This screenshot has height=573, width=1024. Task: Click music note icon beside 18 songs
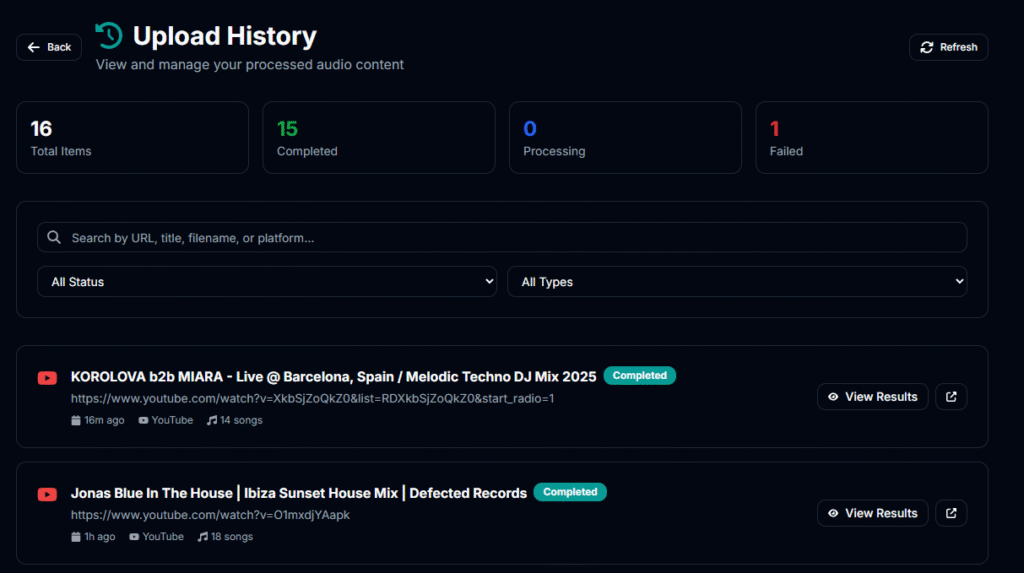coord(202,536)
